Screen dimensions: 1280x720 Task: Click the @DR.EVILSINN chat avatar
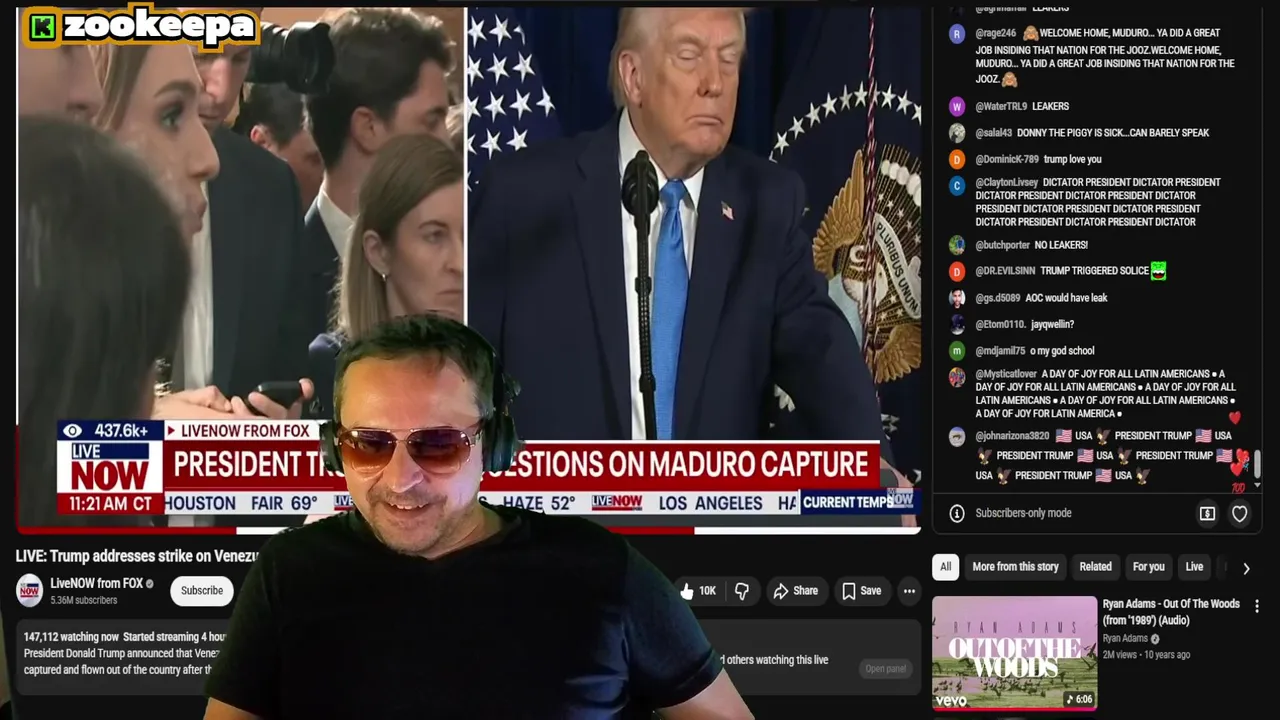(957, 271)
